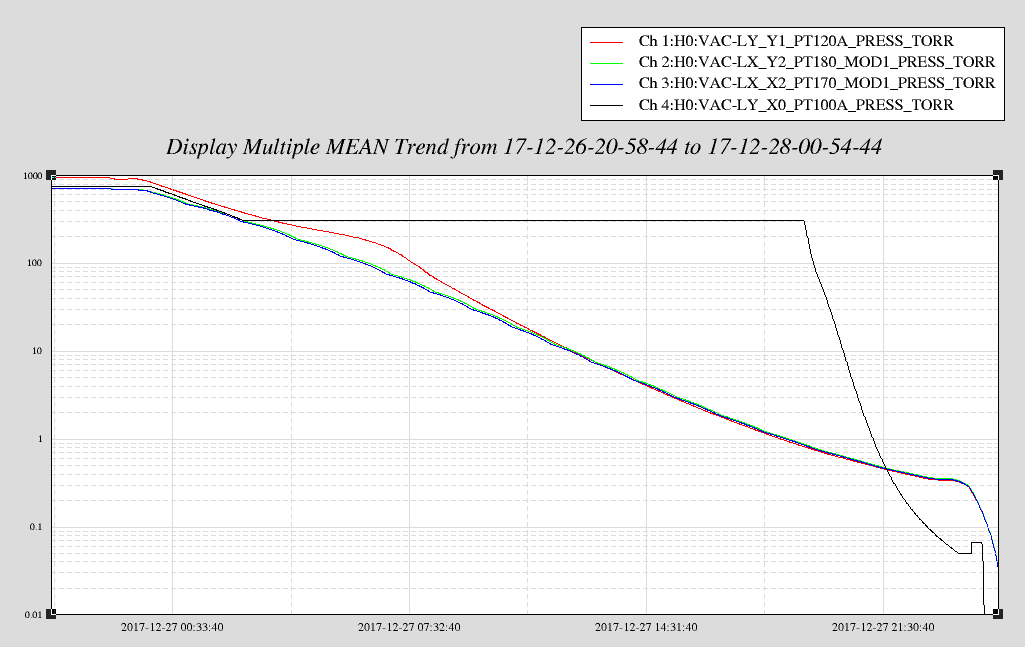Click the black line sample in legend
This screenshot has width=1025, height=647.
[x=606, y=105]
